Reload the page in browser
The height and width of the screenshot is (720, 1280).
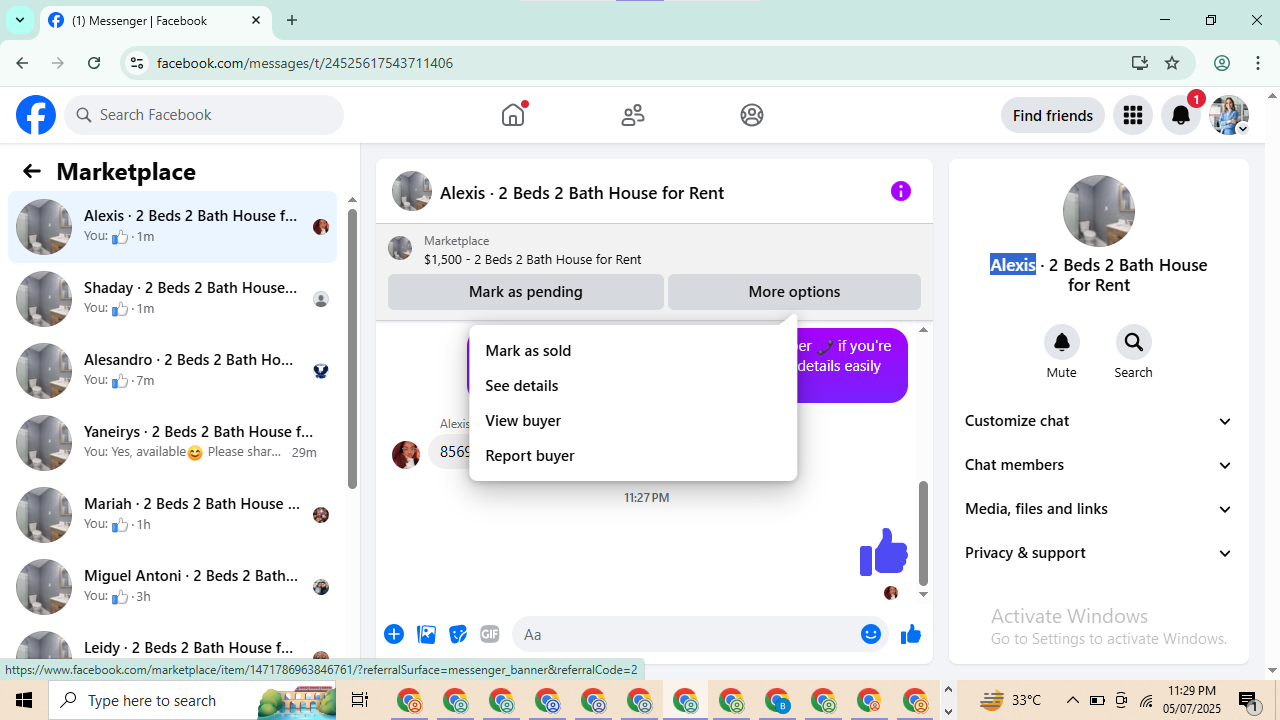94,63
